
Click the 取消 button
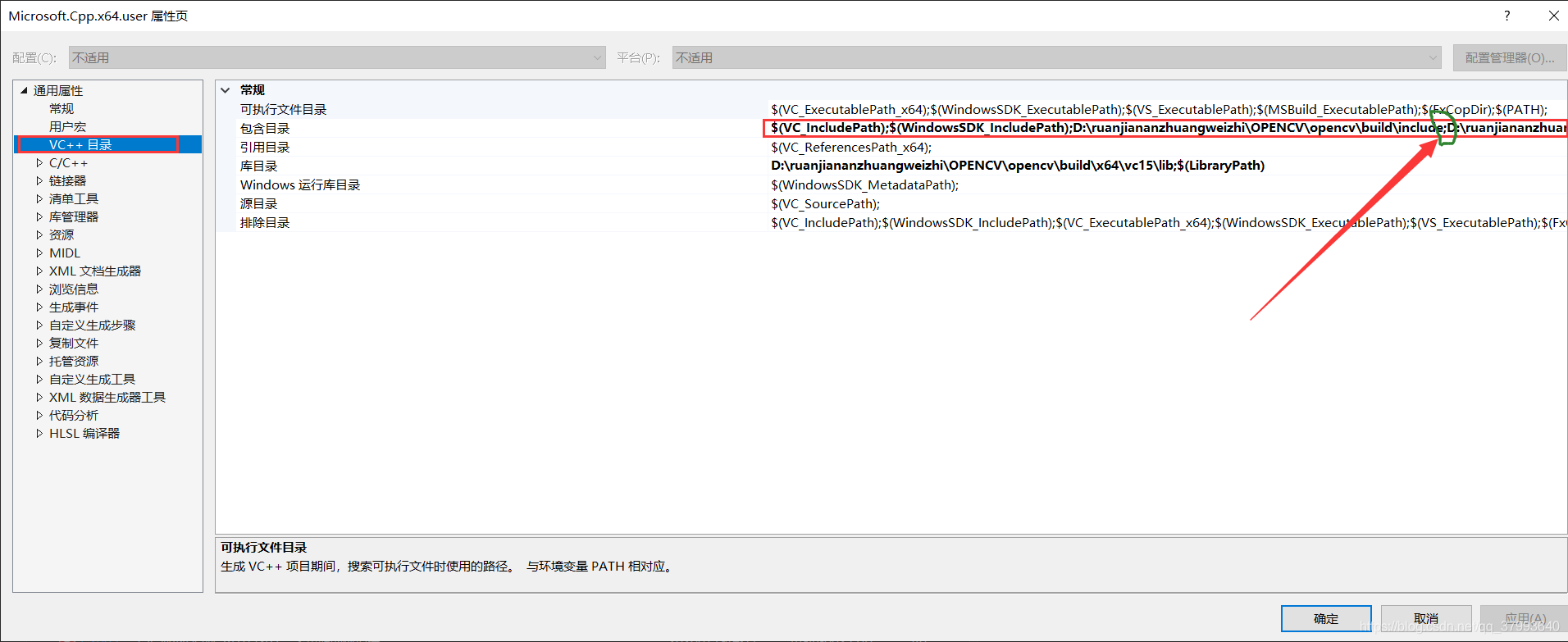point(1426,618)
